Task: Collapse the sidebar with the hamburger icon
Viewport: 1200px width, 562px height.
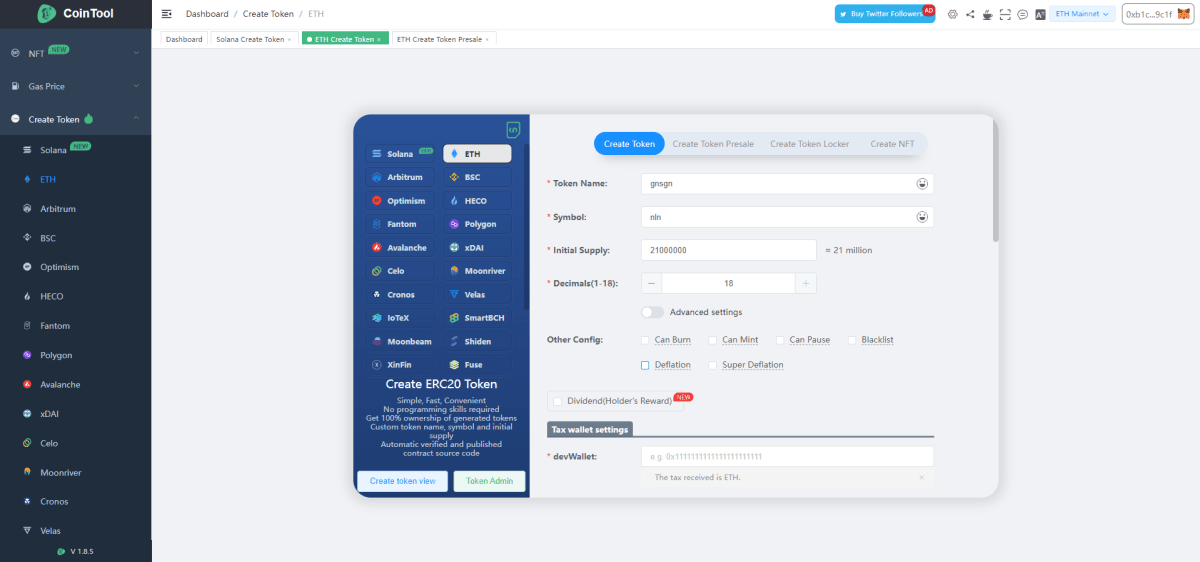Action: click(166, 14)
